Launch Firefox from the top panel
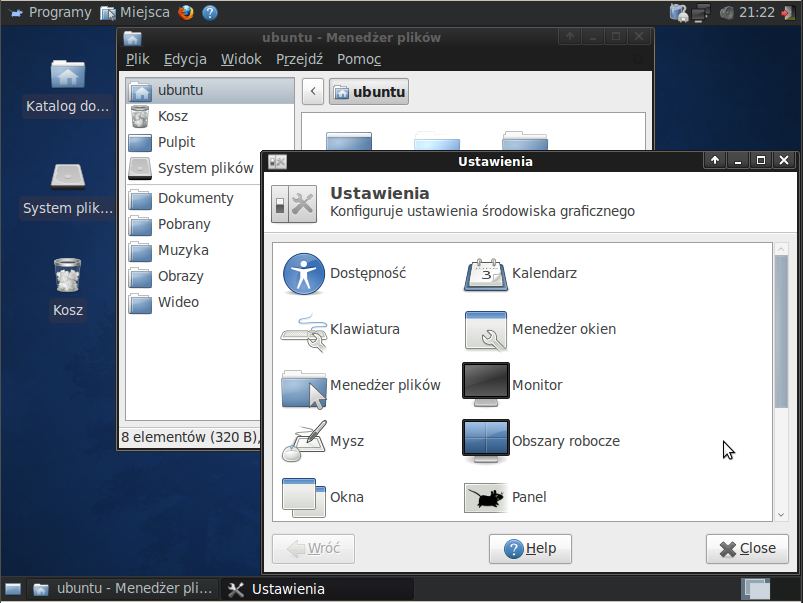803x603 pixels. click(186, 13)
